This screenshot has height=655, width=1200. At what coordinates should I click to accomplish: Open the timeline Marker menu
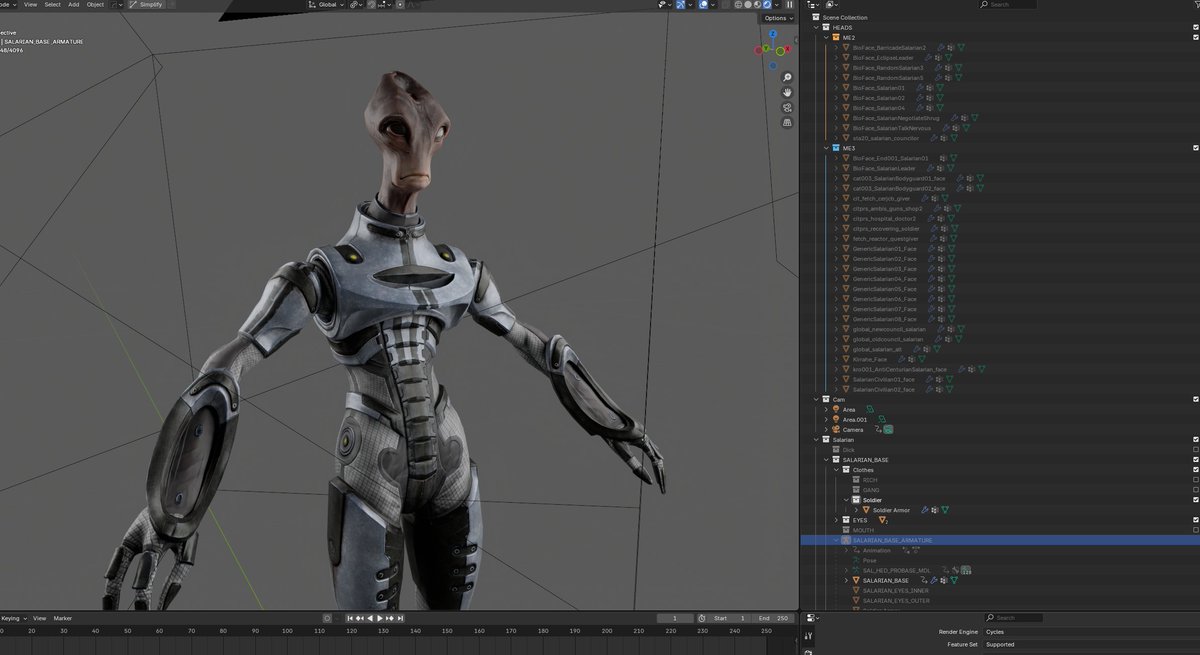tap(63, 618)
